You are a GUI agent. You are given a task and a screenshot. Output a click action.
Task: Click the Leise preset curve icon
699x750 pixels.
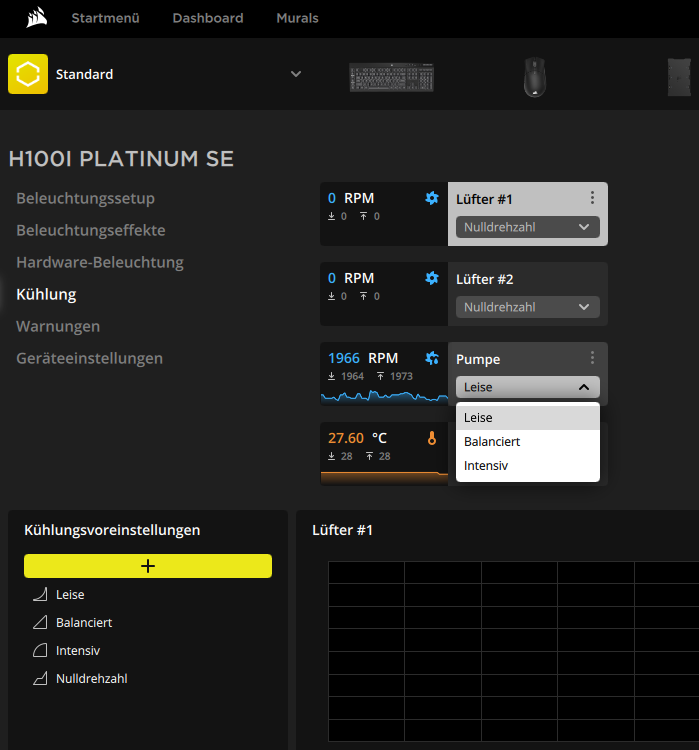click(x=40, y=595)
